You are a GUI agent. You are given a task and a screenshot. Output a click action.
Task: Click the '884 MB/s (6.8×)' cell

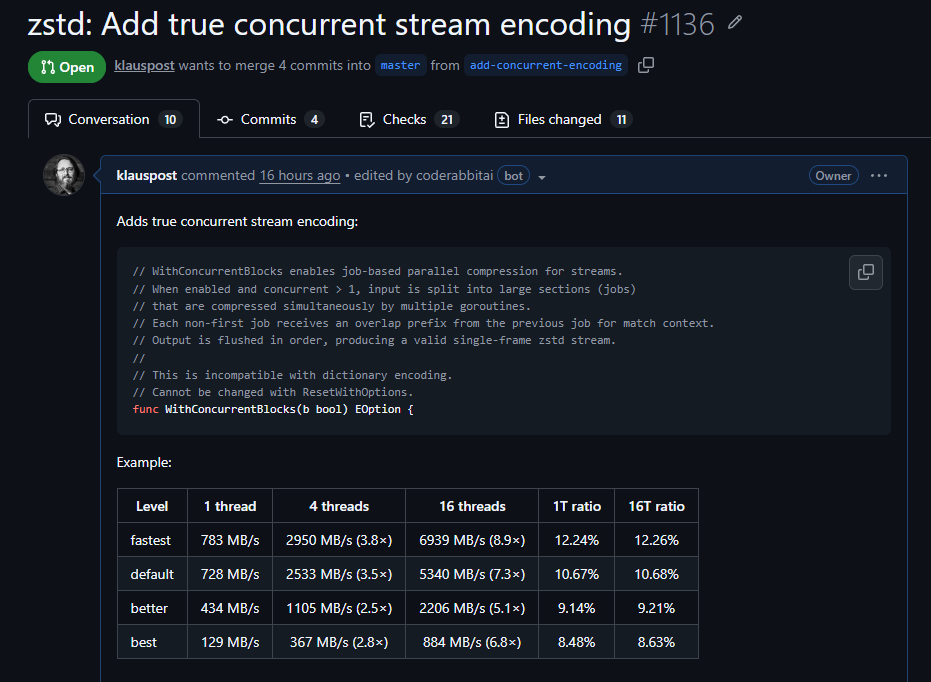pos(472,642)
